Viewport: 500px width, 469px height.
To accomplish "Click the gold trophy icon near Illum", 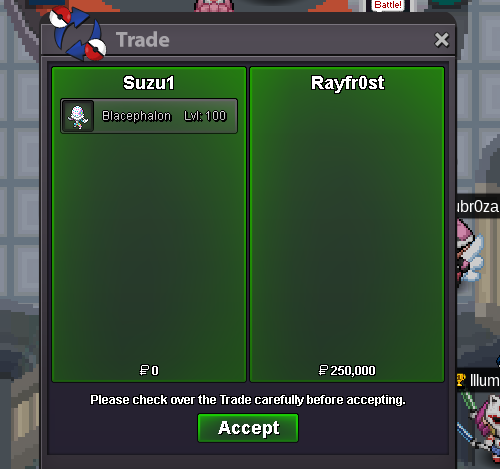I will tap(461, 380).
